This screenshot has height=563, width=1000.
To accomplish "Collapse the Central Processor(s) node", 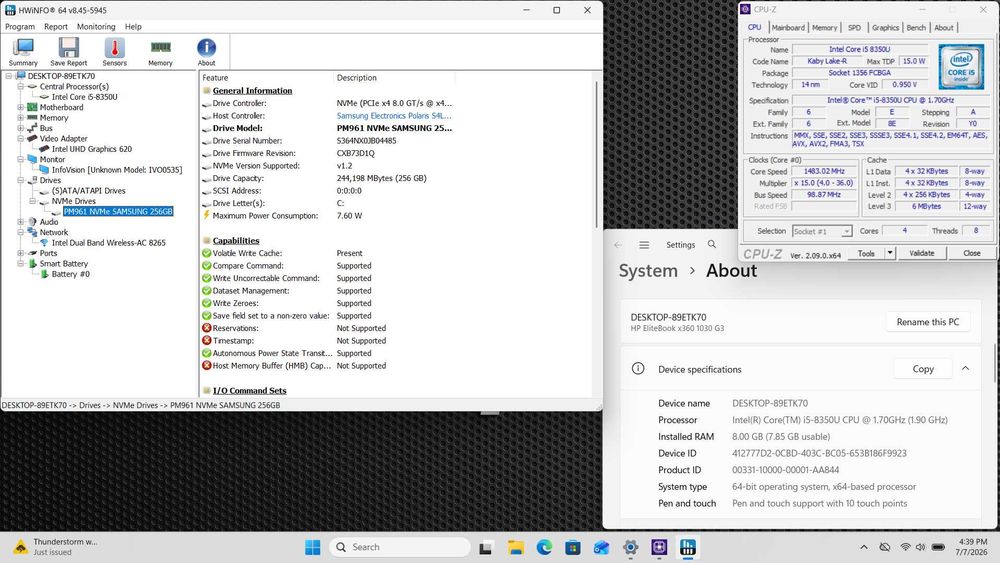I will (20, 86).
